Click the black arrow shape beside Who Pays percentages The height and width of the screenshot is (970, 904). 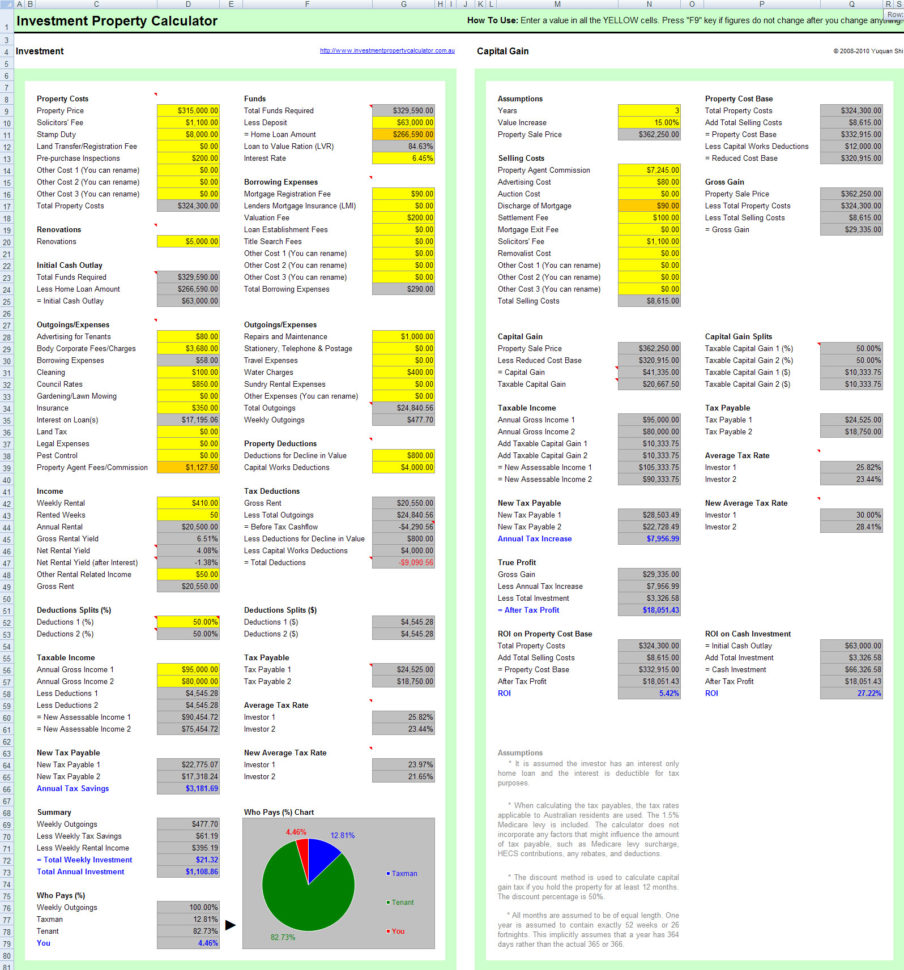(x=231, y=925)
